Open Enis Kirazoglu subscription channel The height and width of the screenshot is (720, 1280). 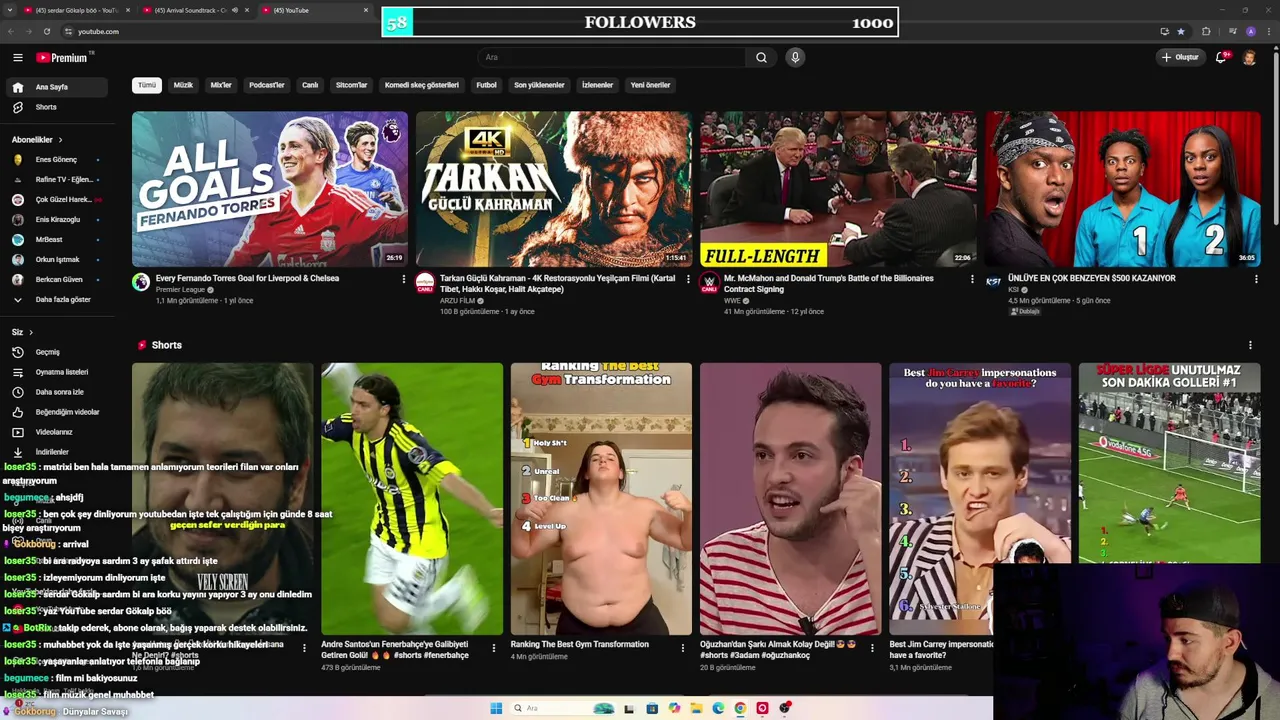pyautogui.click(x=58, y=219)
